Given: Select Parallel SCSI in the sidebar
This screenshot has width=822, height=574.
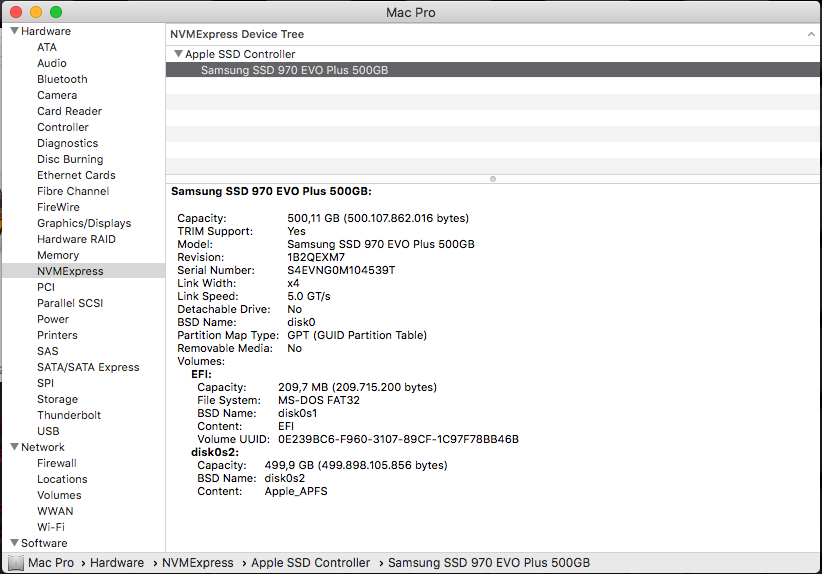Looking at the screenshot, I should pyautogui.click(x=70, y=303).
